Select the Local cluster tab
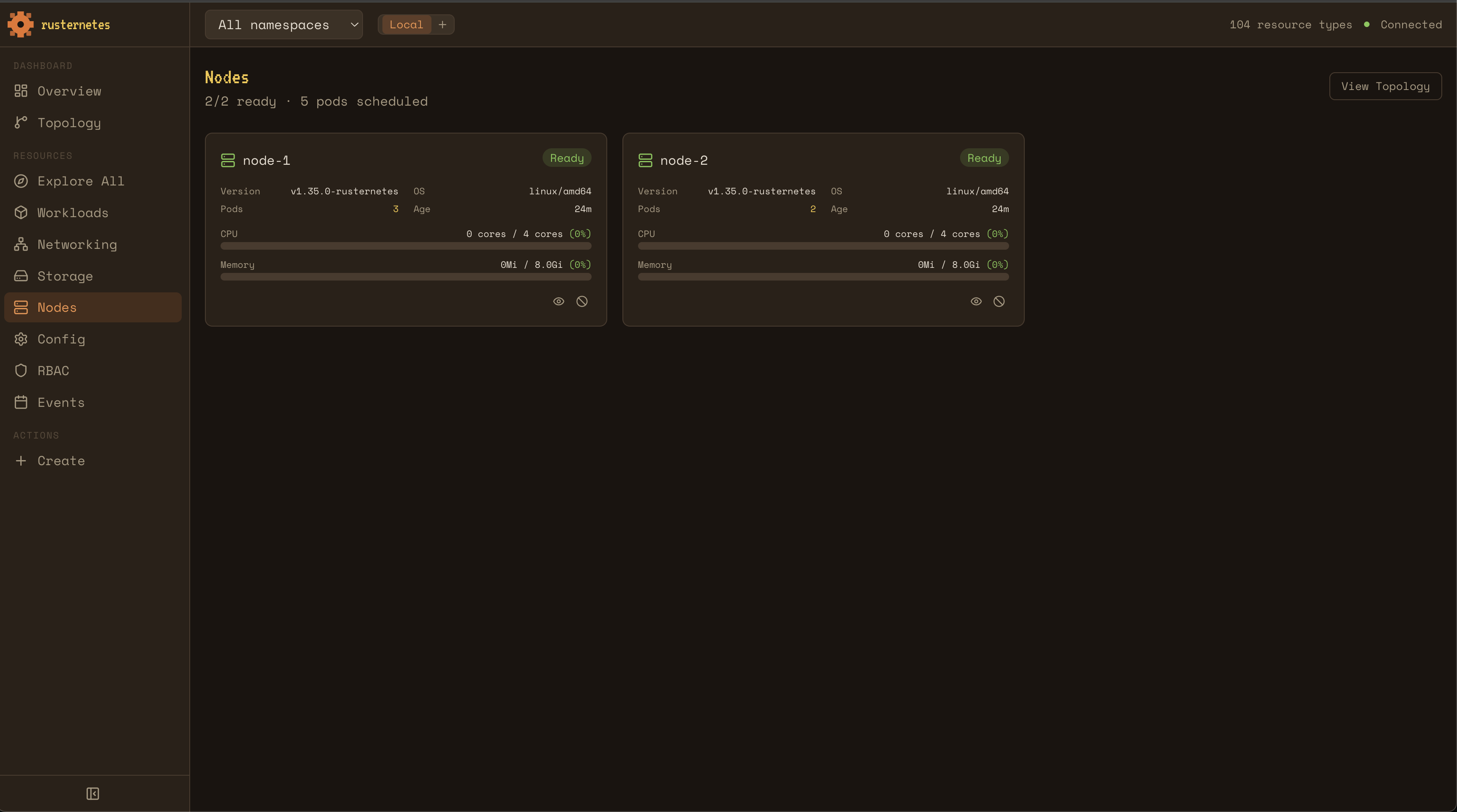 (x=406, y=25)
